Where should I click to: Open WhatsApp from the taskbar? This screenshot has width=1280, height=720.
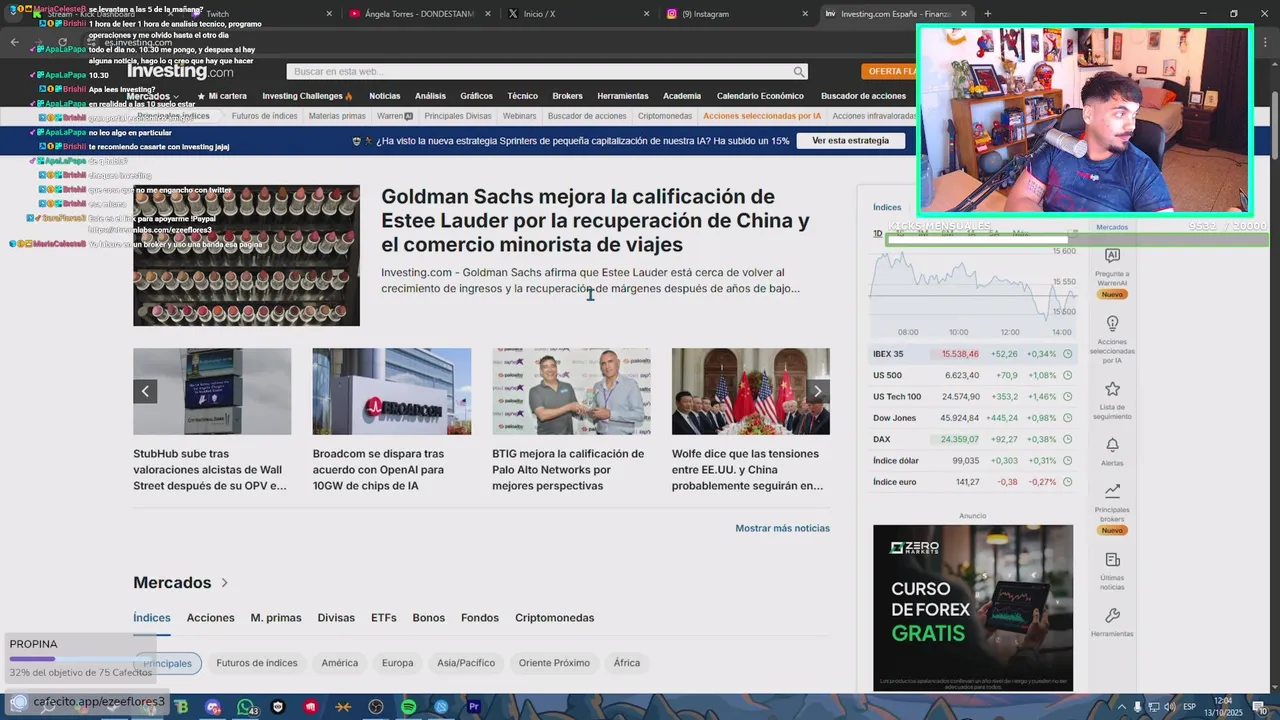(x=245, y=707)
